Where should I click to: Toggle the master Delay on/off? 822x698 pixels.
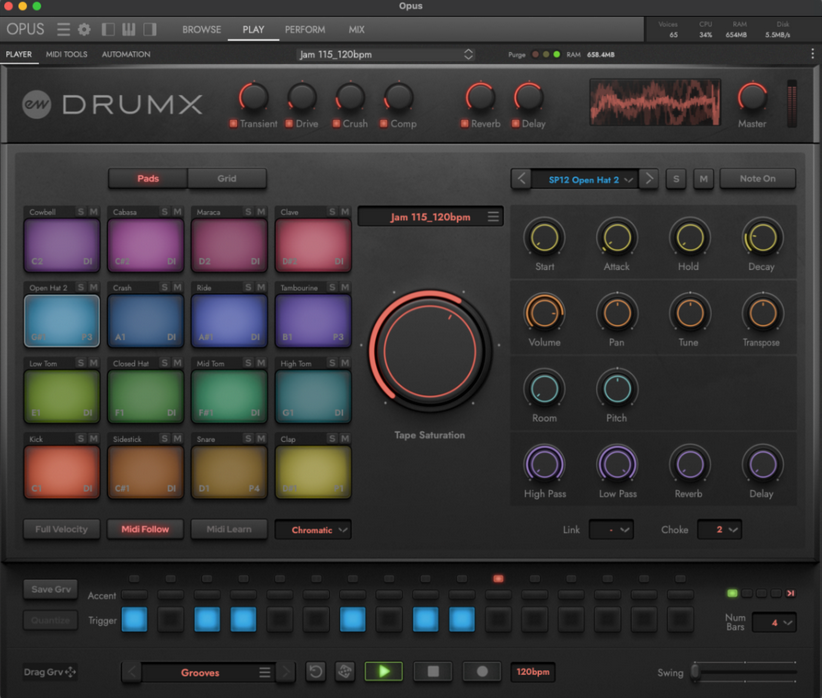tap(515, 124)
